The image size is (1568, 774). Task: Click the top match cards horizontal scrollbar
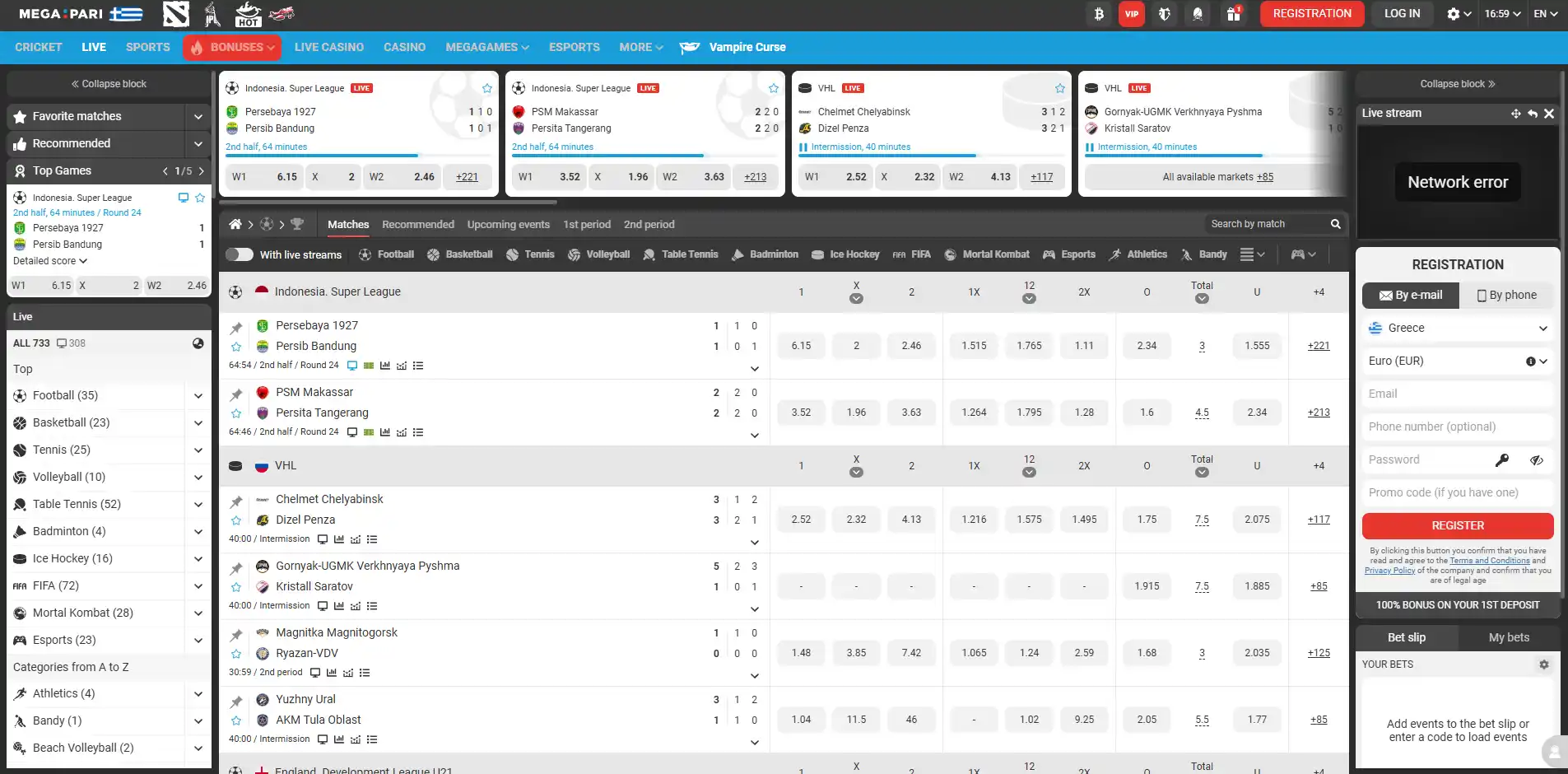[x=388, y=201]
